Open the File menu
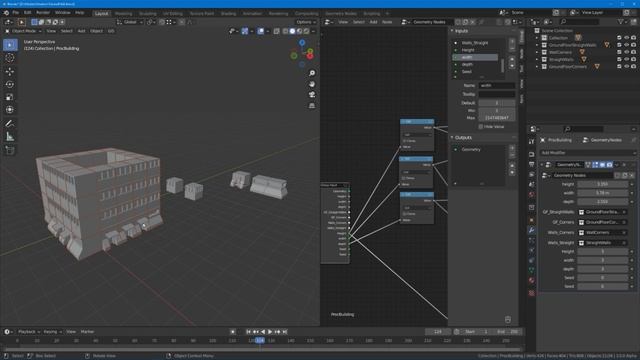The width and height of the screenshot is (640, 360). tap(16, 13)
